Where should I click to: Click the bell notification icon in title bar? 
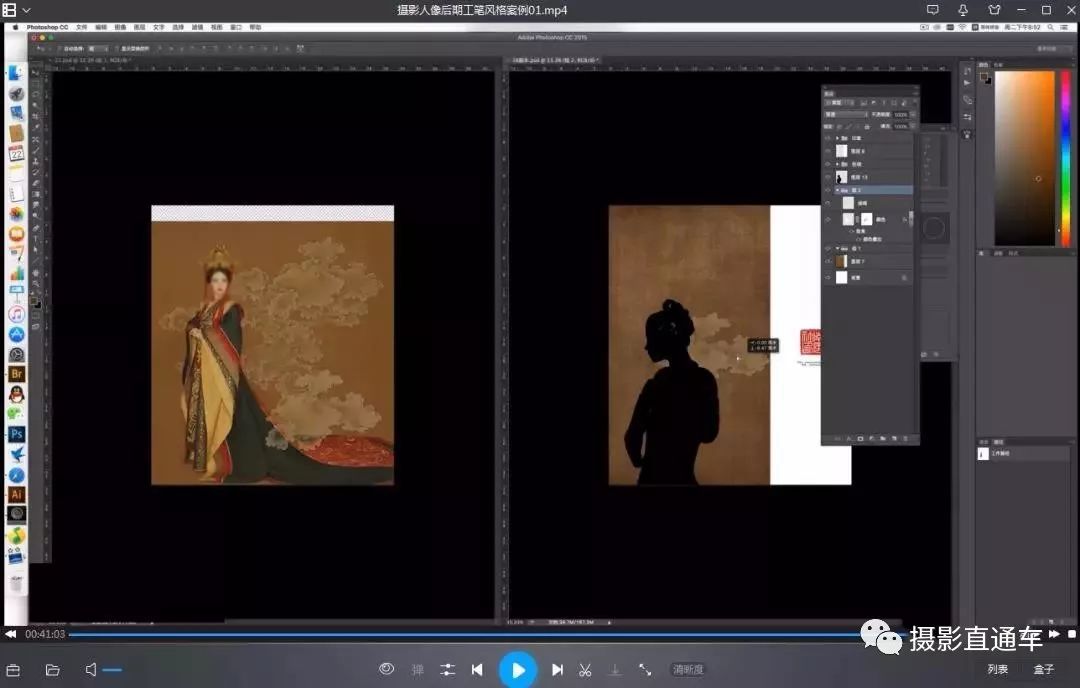click(x=963, y=10)
